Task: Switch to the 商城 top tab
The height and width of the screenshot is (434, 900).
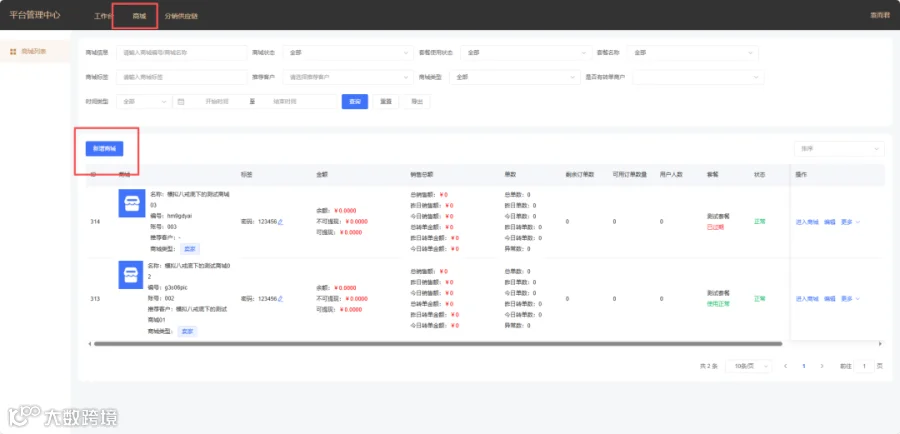Action: point(139,16)
